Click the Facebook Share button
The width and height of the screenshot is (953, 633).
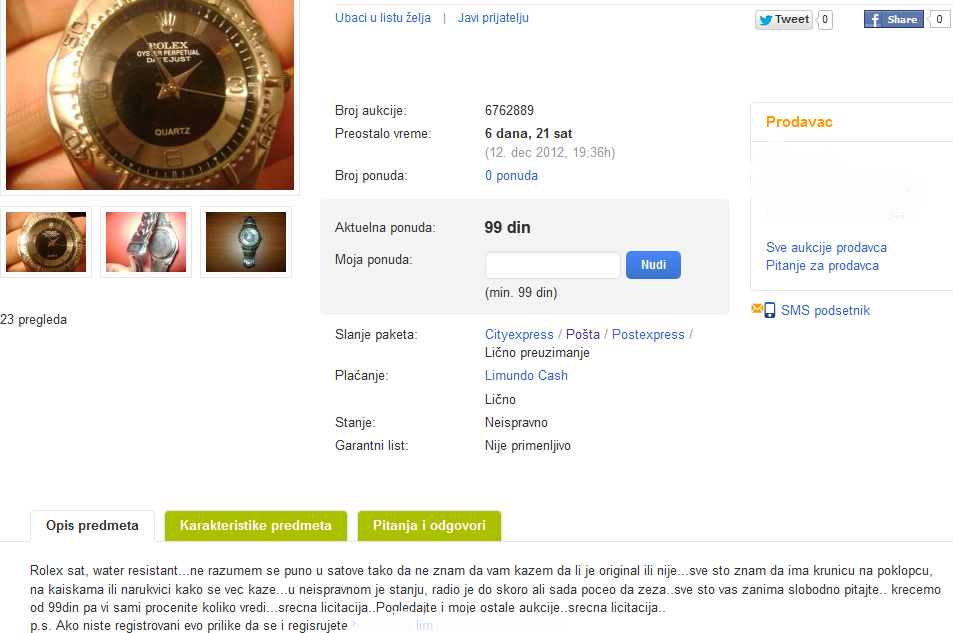tap(893, 19)
